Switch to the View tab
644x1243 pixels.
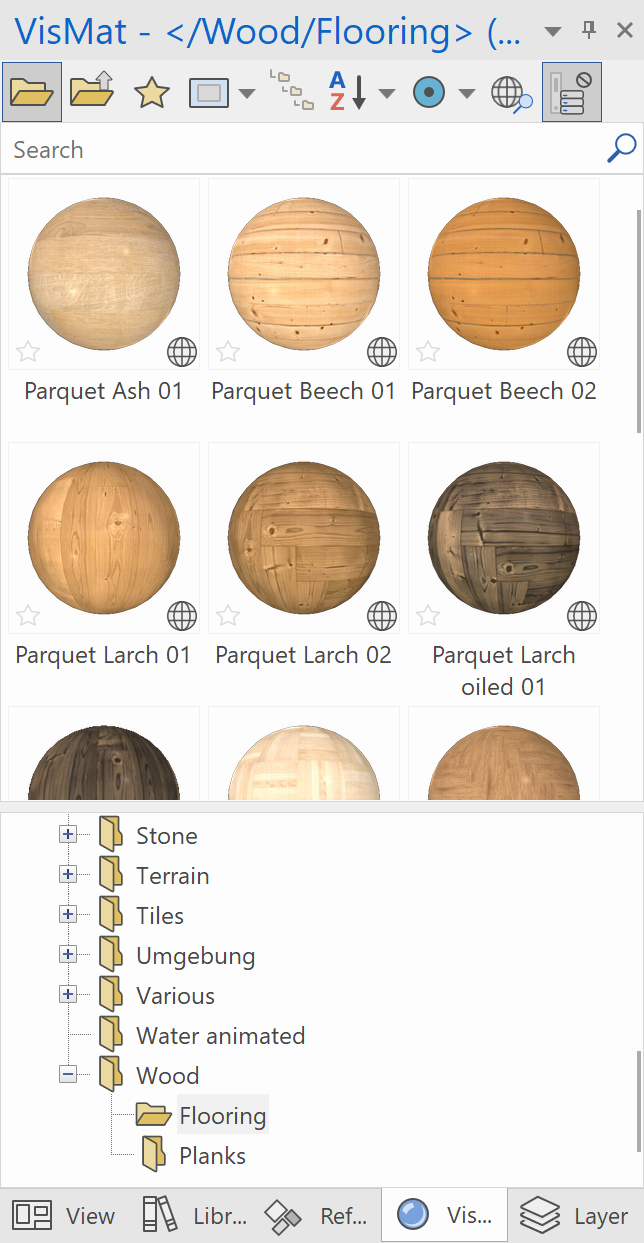click(64, 1216)
